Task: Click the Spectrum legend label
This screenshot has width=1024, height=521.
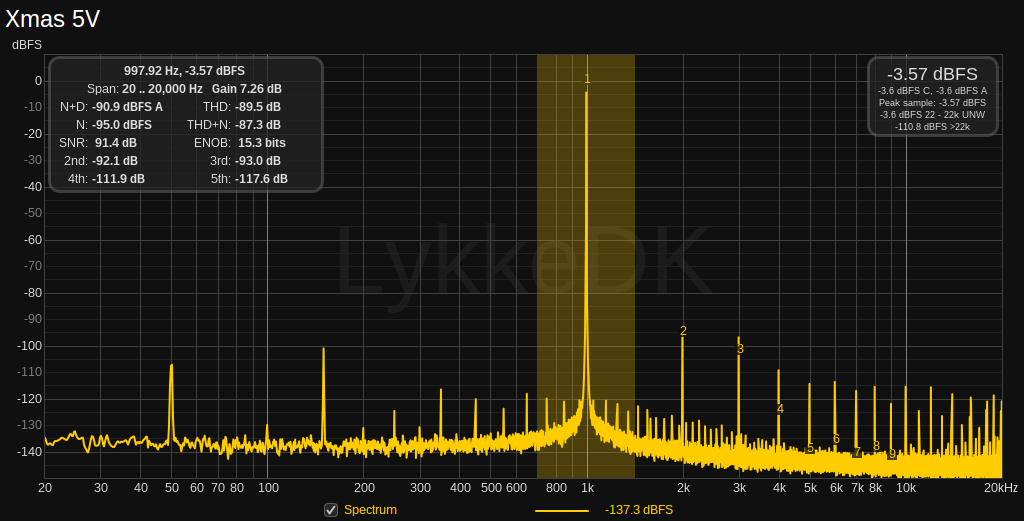Action: coord(370,510)
